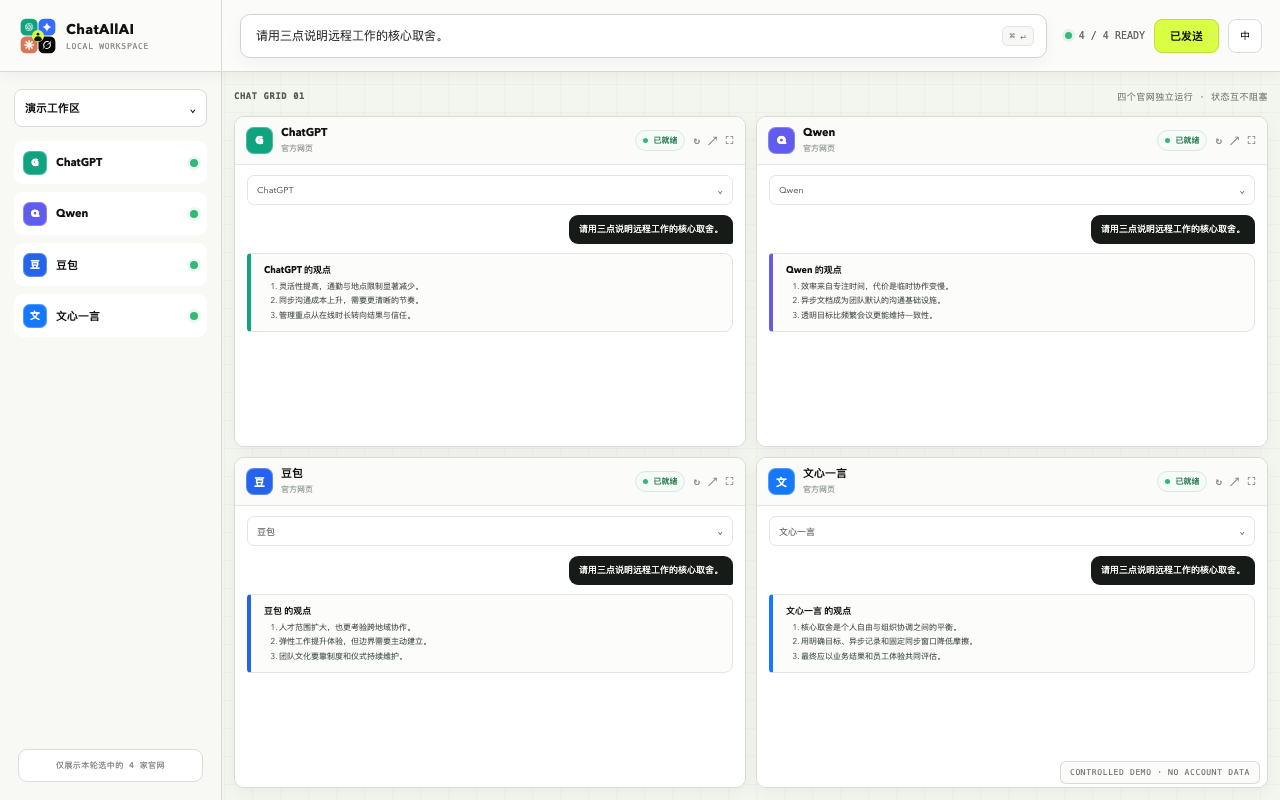Open the 演示工作区 workspace dropdown

point(110,108)
